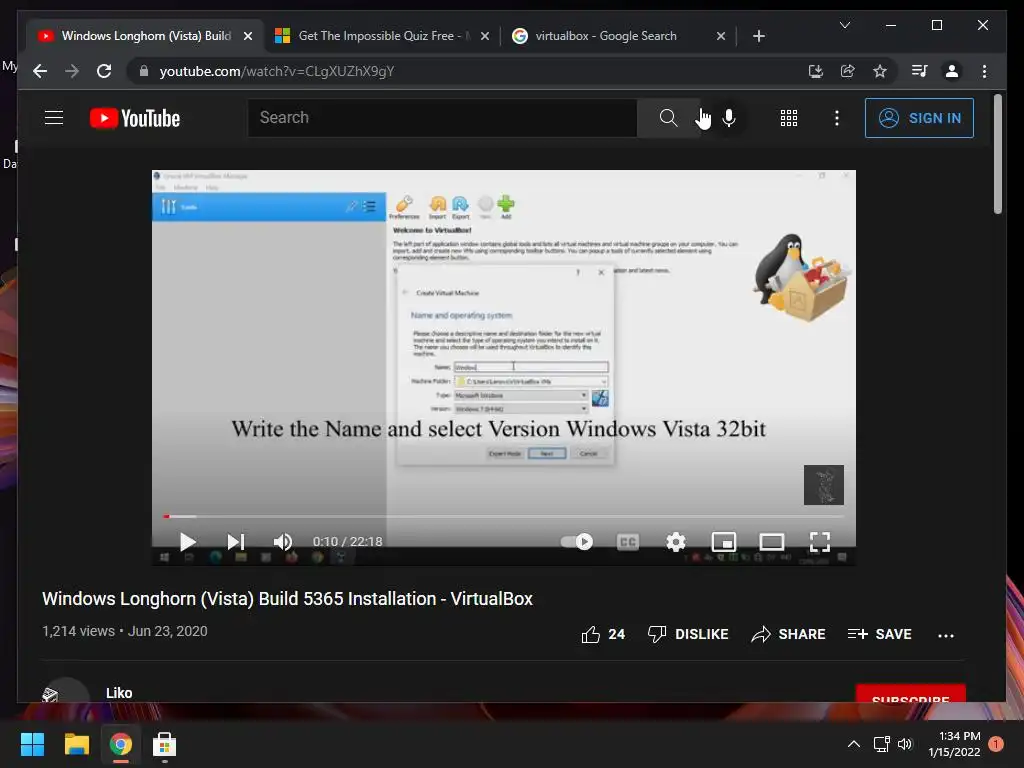
Task: Like the video with thumbs up
Action: (x=603, y=634)
